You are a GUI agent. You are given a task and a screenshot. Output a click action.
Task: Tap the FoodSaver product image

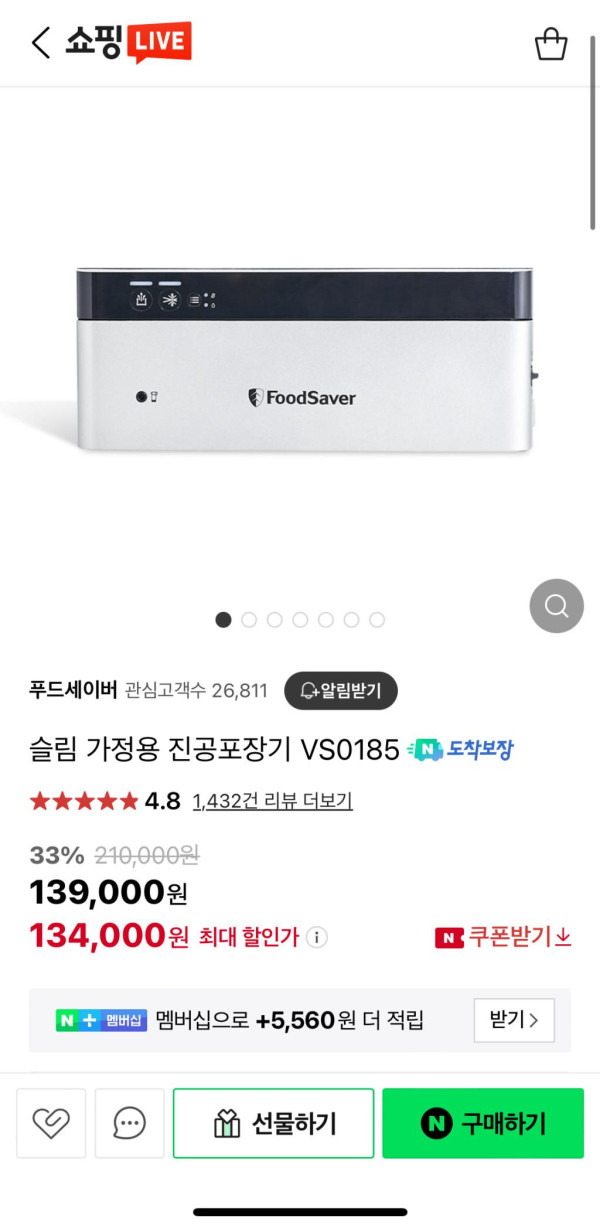click(306, 362)
